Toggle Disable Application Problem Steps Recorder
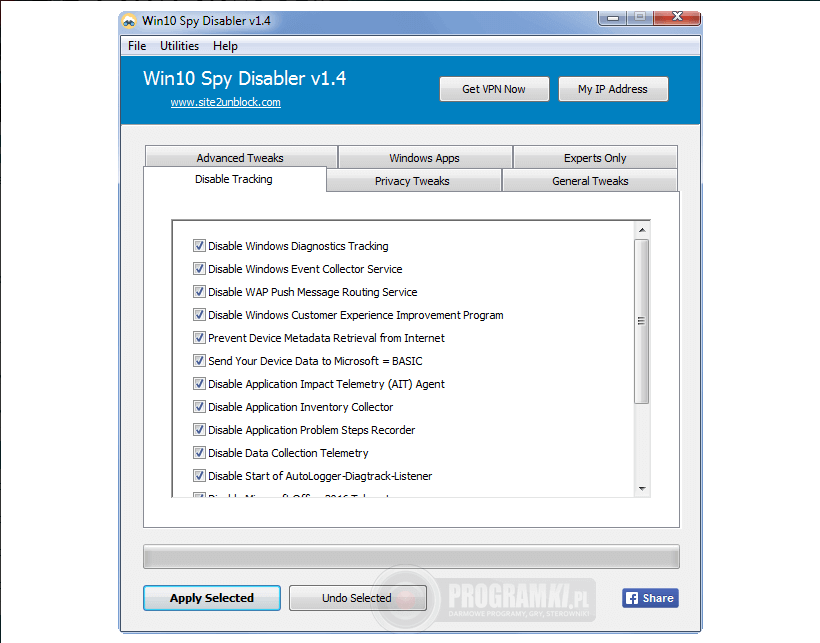This screenshot has height=643, width=820. click(x=199, y=430)
